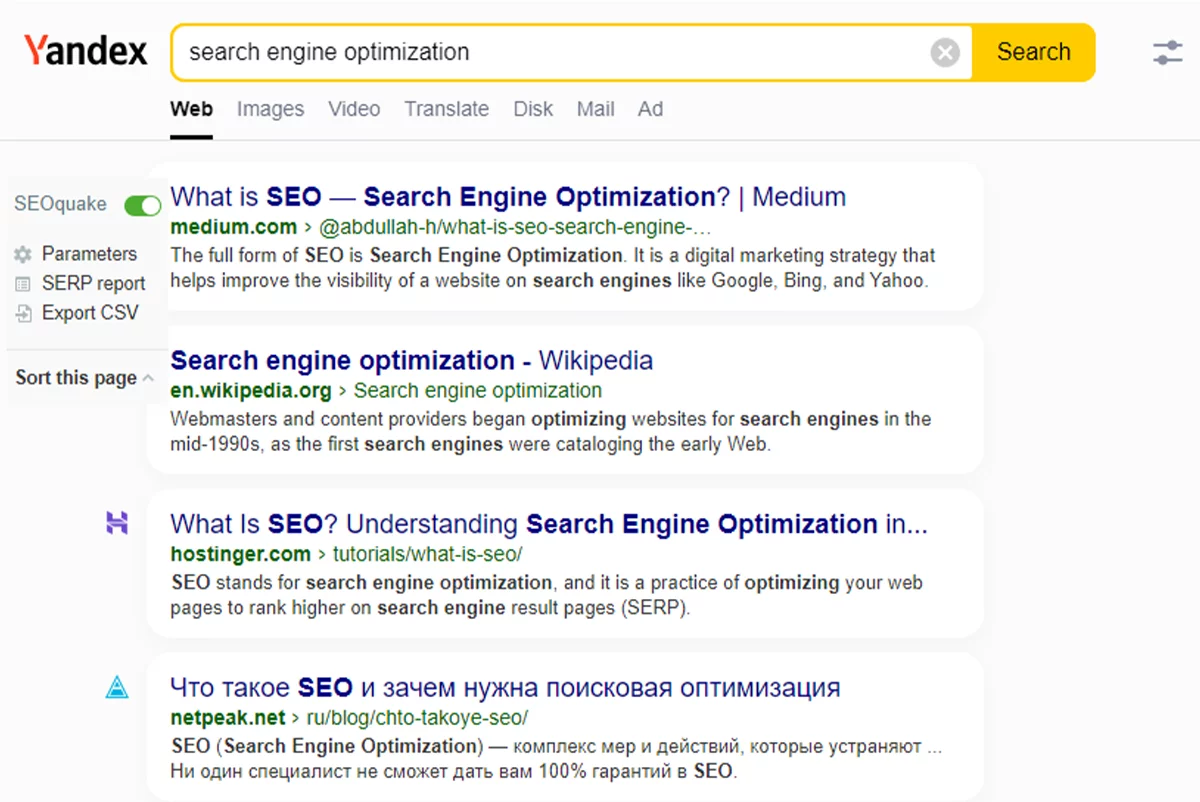Screen dimensions: 1200x802
Task: Open the netpeak.net Russian SEO article
Action: 505,688
